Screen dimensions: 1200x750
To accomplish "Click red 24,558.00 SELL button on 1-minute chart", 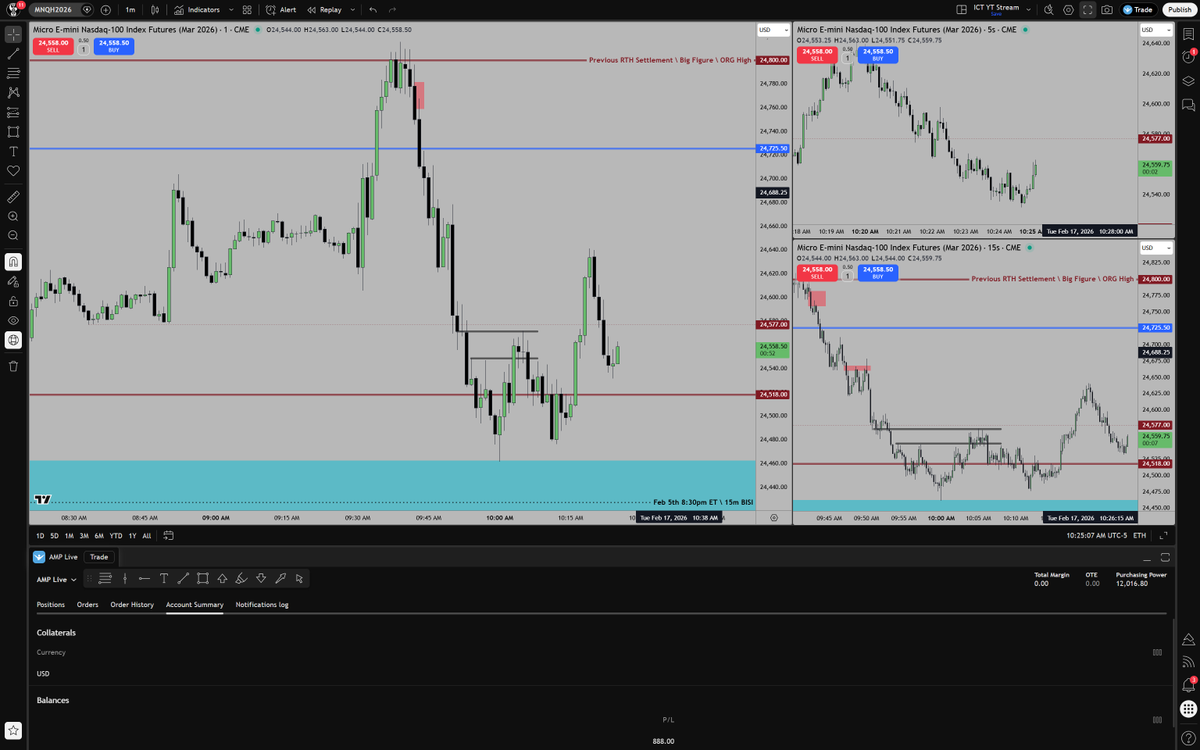I will click(54, 46).
